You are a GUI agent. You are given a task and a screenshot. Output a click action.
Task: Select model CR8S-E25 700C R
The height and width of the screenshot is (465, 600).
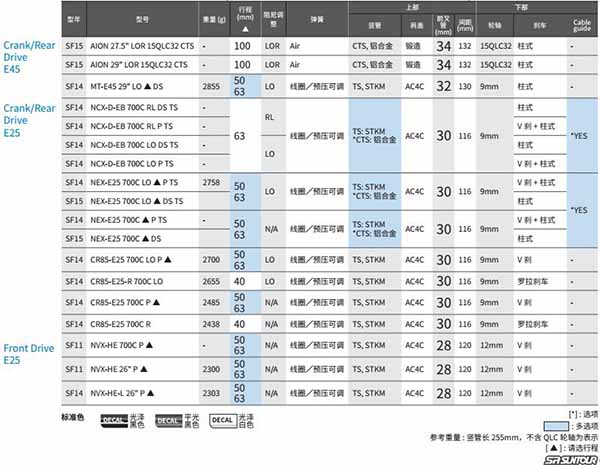(121, 324)
